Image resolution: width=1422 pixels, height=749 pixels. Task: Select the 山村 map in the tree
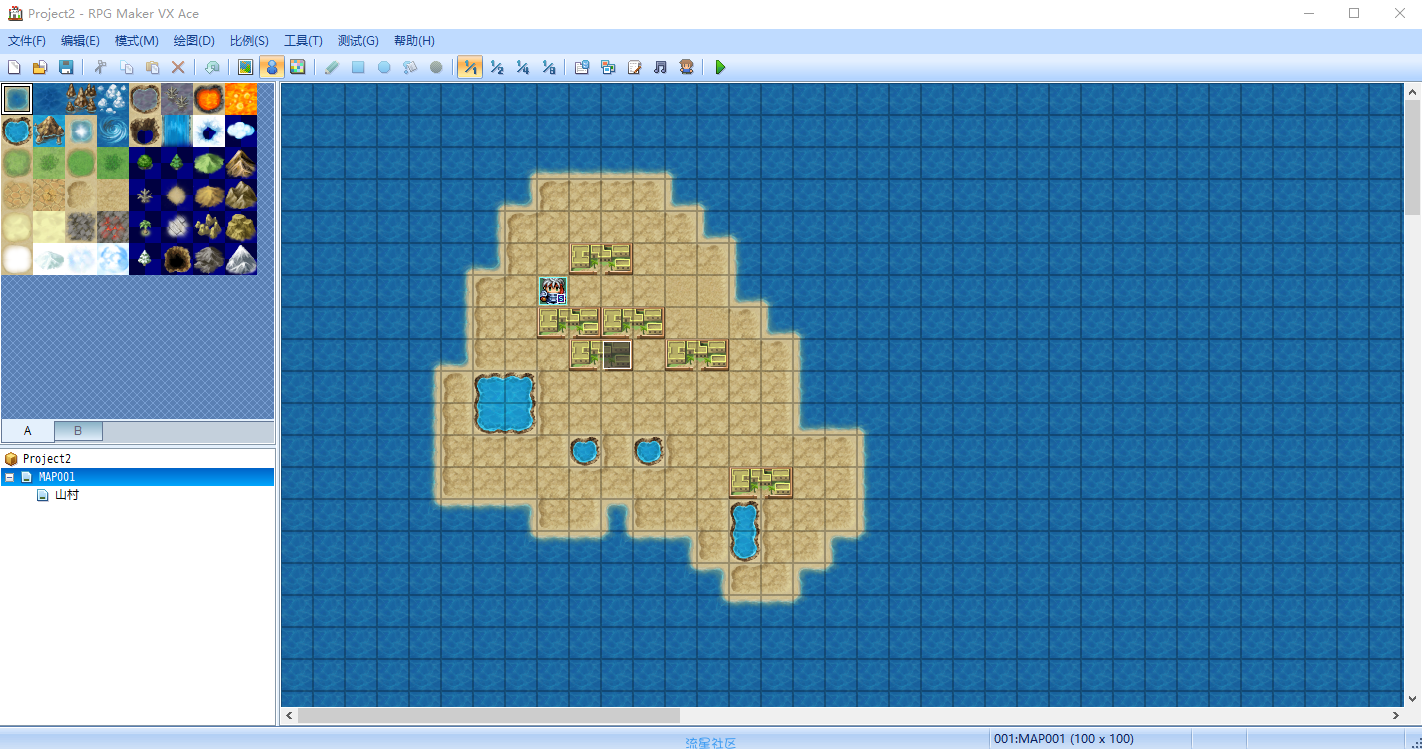(x=67, y=495)
